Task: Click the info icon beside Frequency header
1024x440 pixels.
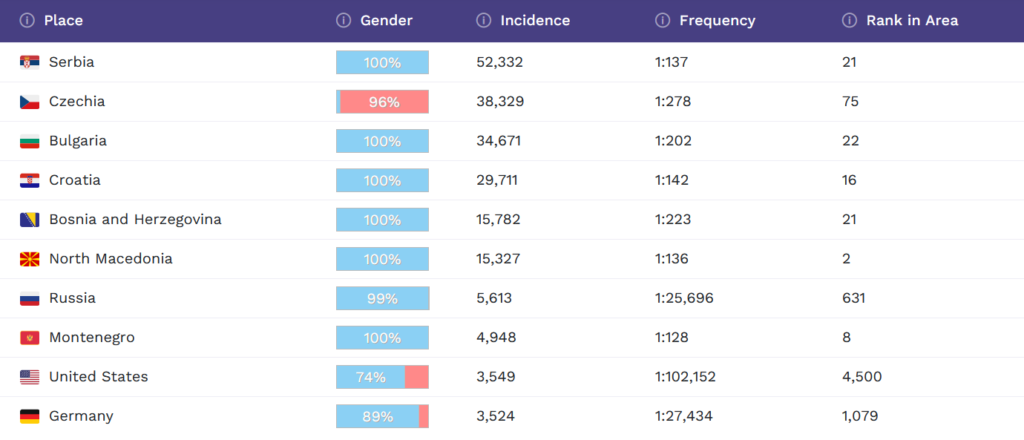Action: tap(662, 21)
